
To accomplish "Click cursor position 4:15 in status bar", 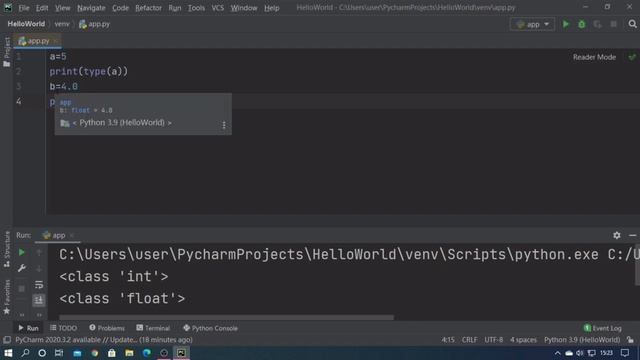I will click(x=448, y=340).
